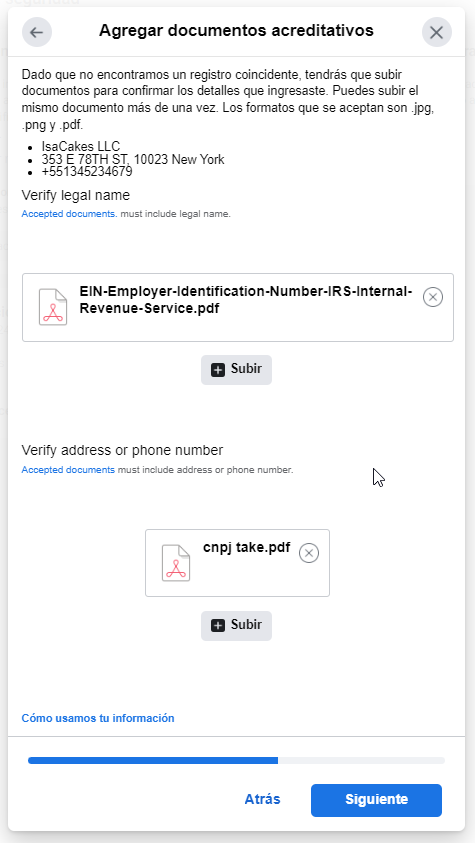Click the PDF icon of cnpj take.pdf
Image resolution: width=475 pixels, height=843 pixels.
(176, 563)
